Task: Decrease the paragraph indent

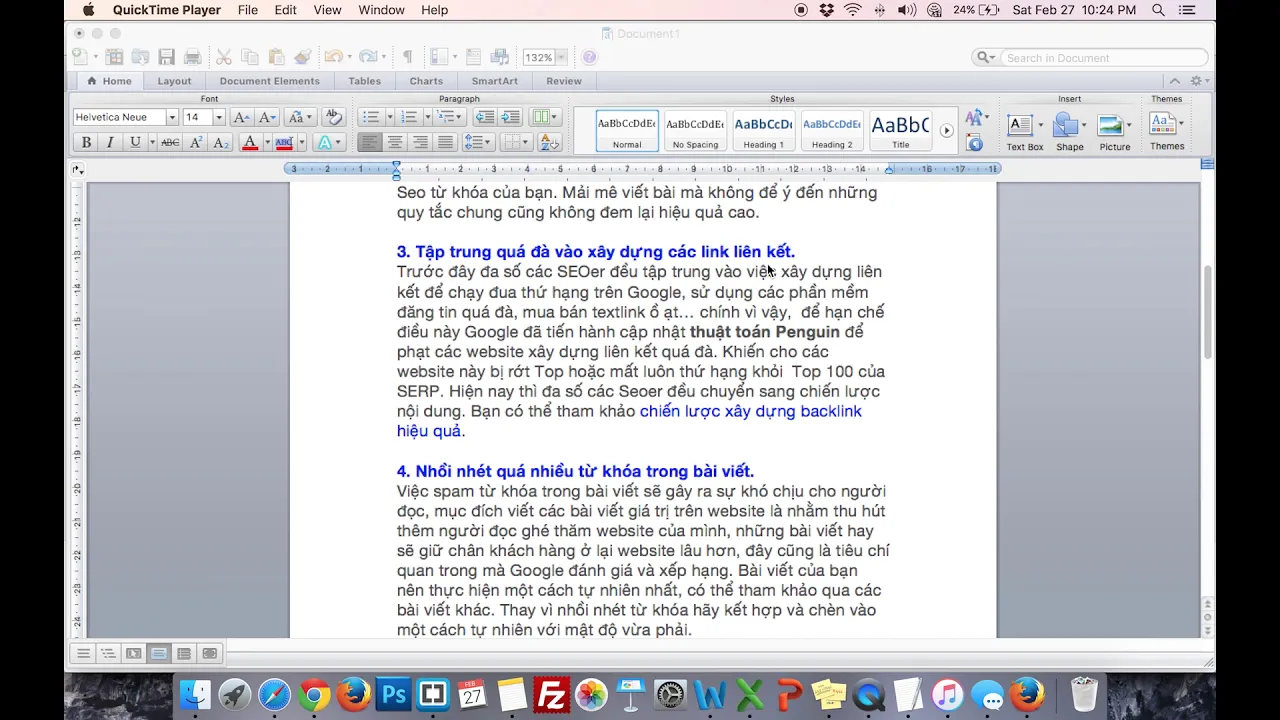Action: pyautogui.click(x=485, y=117)
